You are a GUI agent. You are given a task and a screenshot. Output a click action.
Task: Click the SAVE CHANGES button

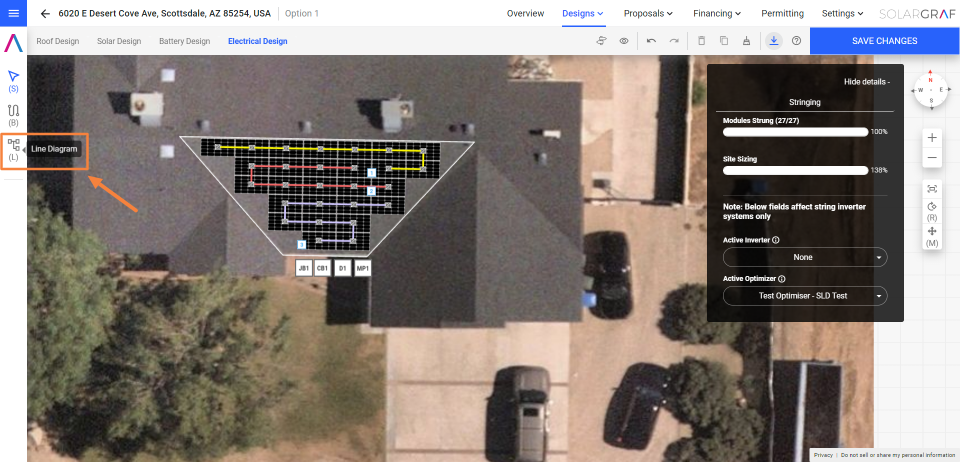coord(884,41)
